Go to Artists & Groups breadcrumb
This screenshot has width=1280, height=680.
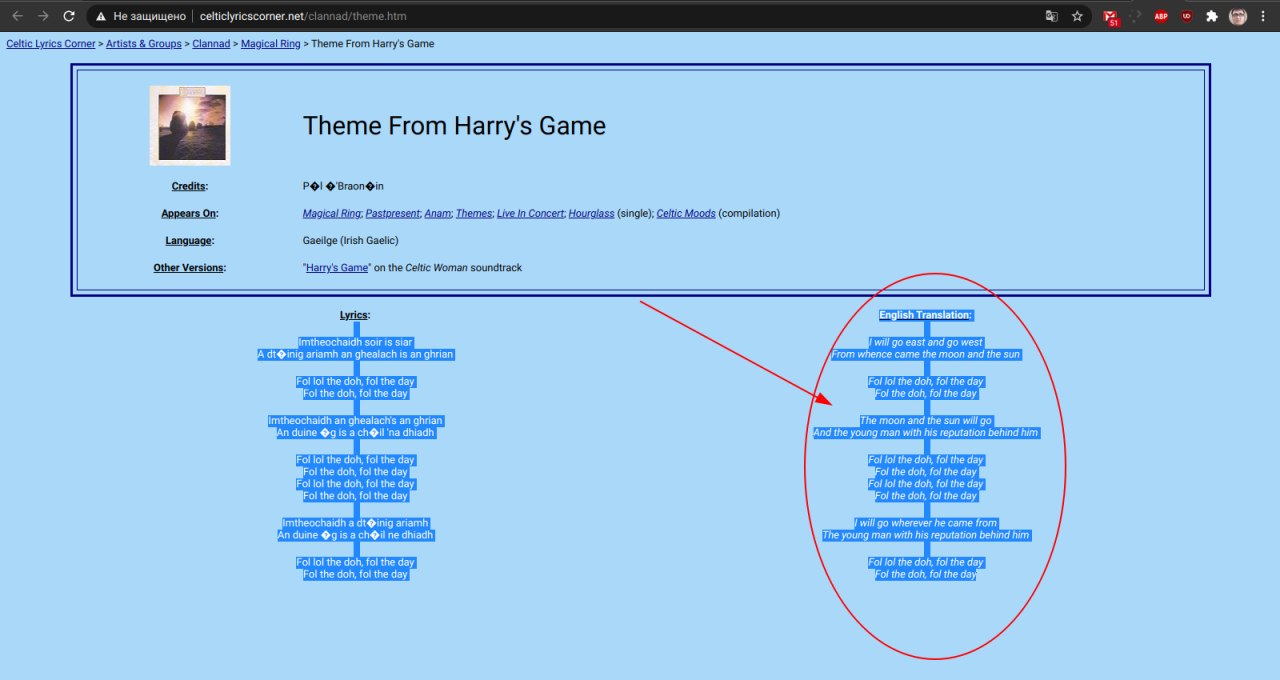point(145,44)
